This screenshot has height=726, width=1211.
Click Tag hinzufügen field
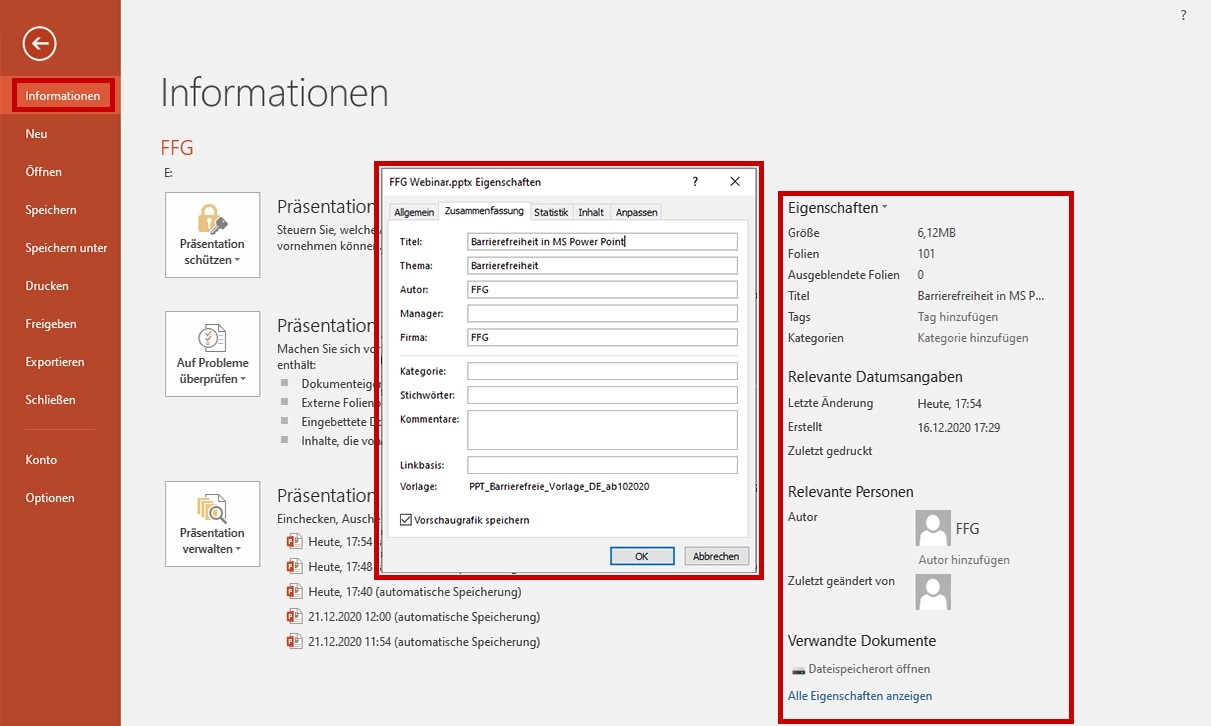pyautogui.click(x=958, y=317)
